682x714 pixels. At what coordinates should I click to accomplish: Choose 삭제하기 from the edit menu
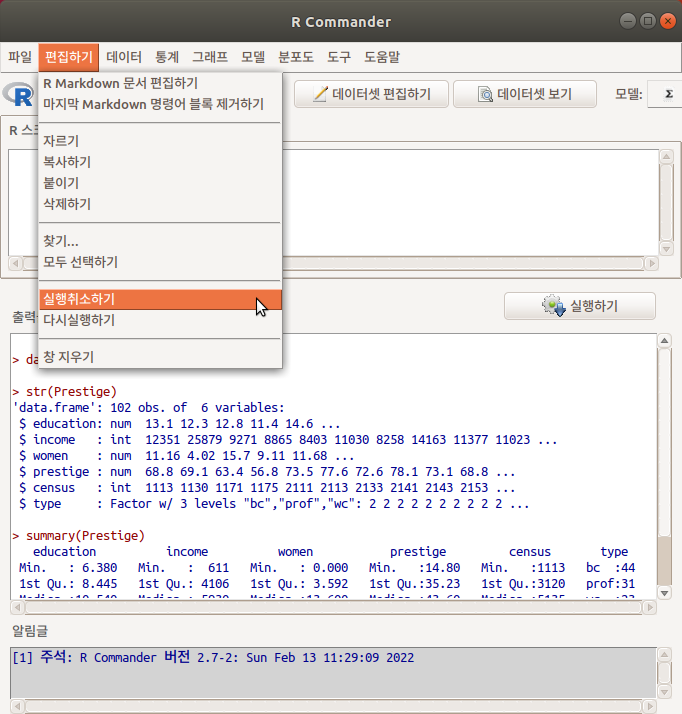click(160, 204)
